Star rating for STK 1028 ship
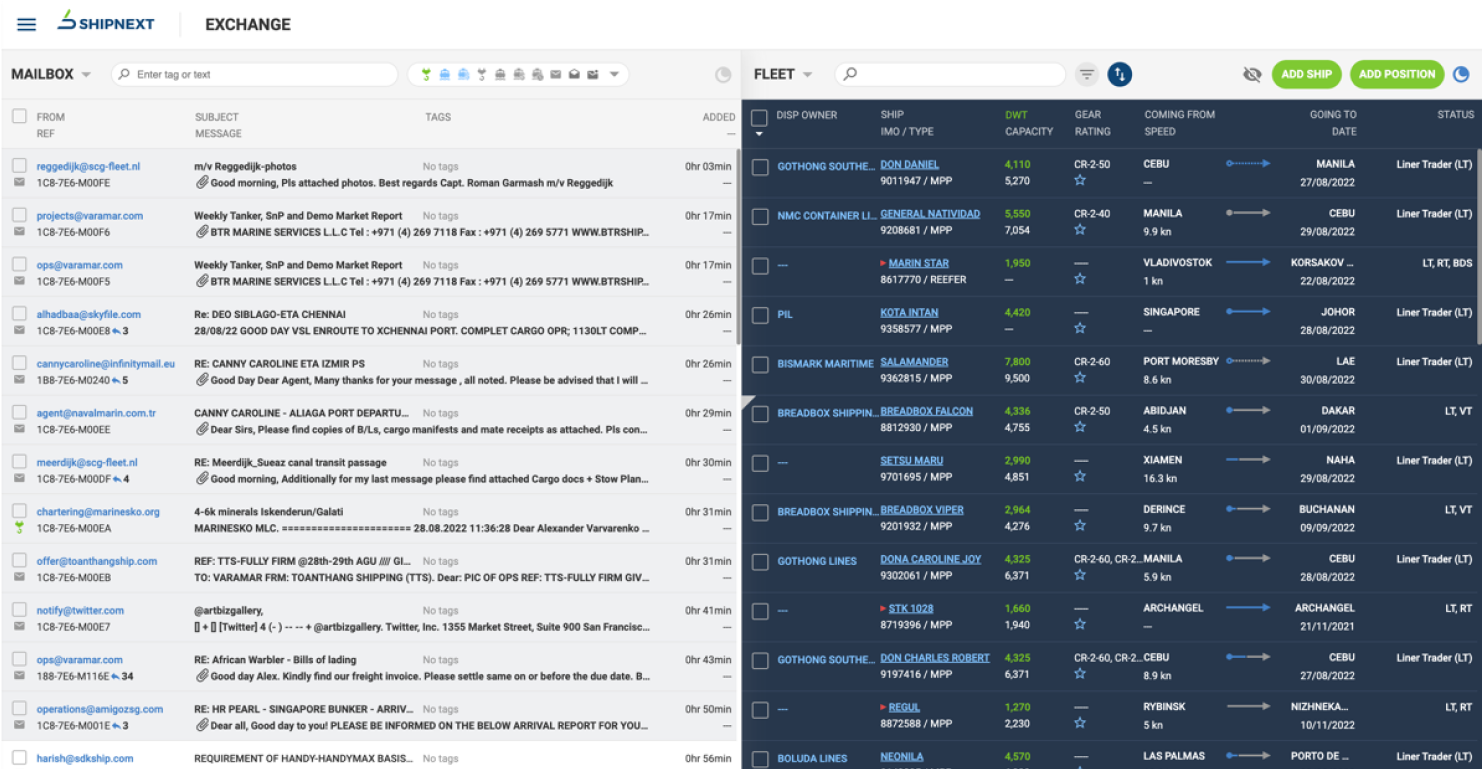1482x769 pixels. [x=1080, y=625]
